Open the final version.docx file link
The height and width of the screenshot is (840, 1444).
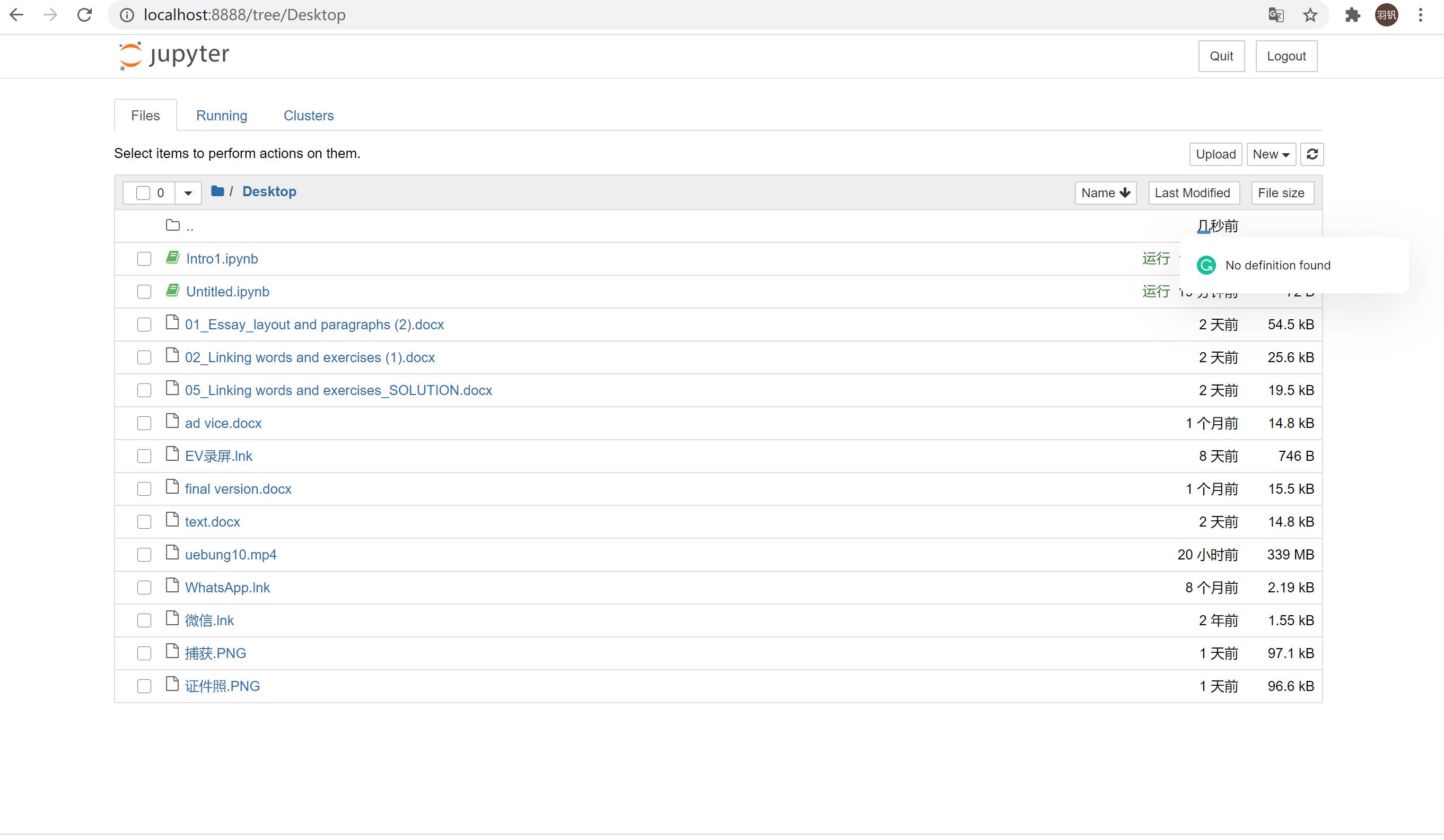click(238, 489)
